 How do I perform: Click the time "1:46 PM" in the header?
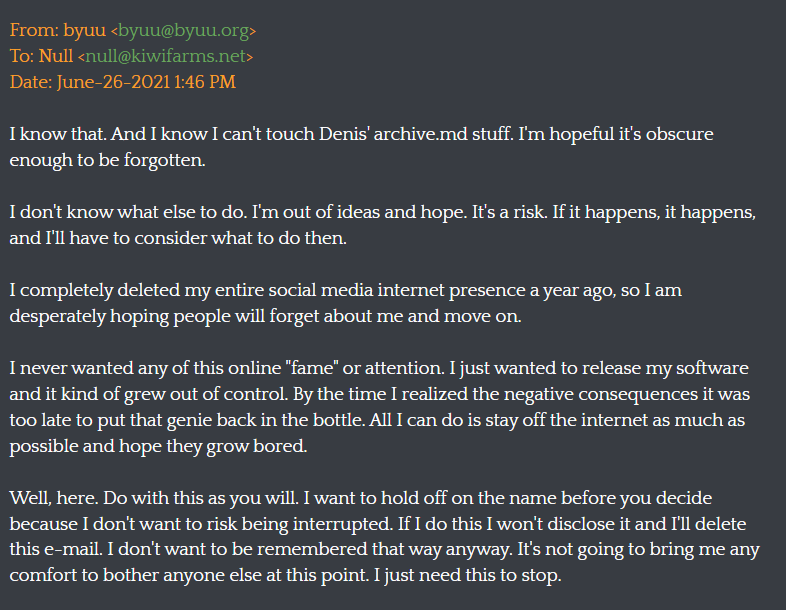(x=205, y=82)
